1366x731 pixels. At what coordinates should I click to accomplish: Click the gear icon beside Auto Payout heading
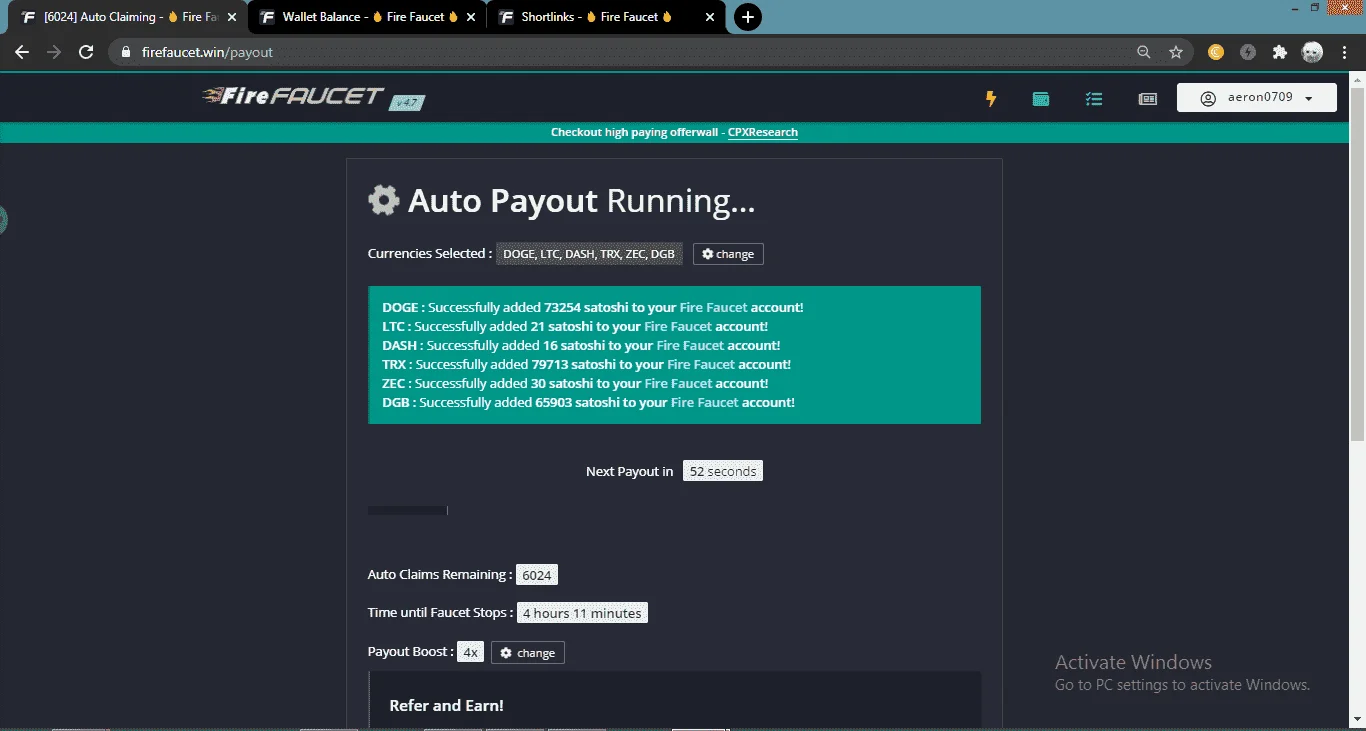pos(384,200)
